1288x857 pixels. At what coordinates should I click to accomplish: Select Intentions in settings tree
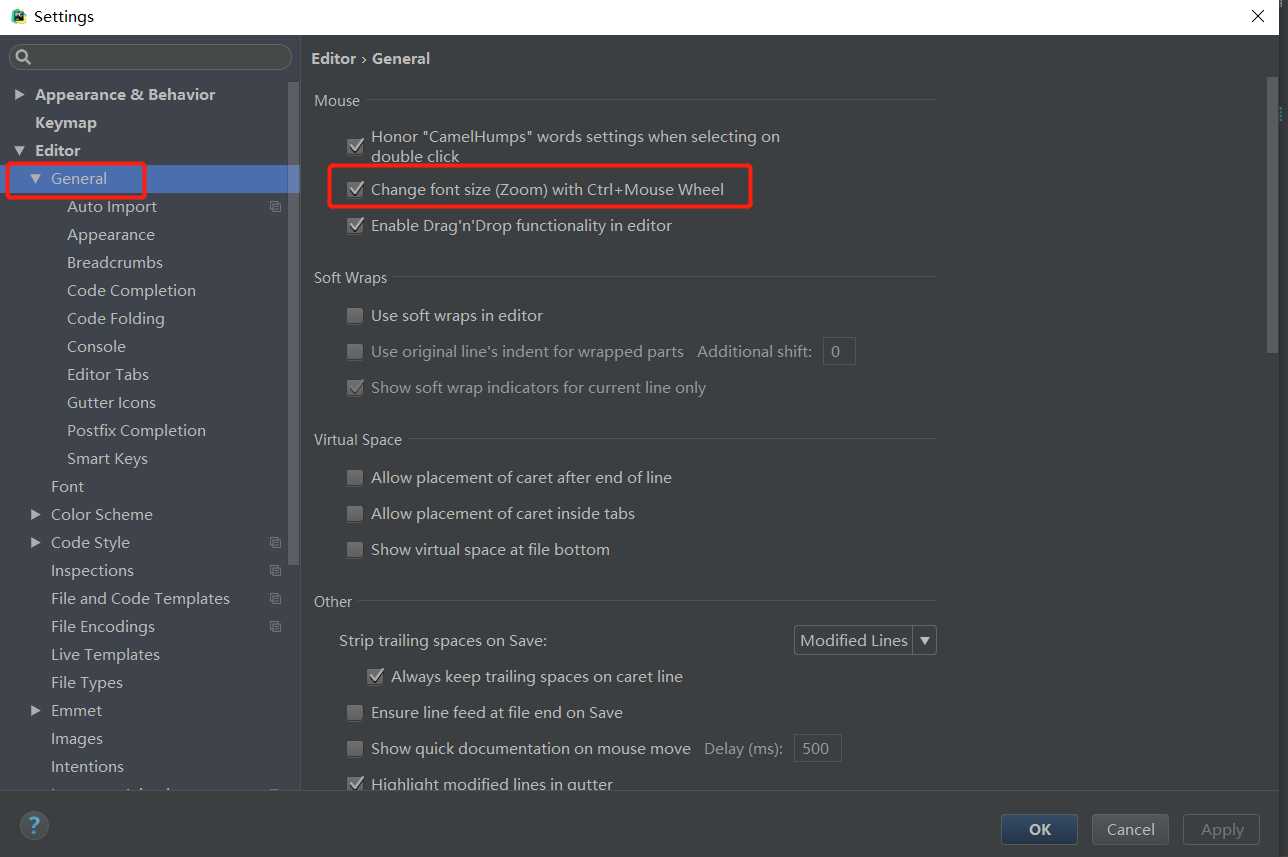pyautogui.click(x=87, y=767)
